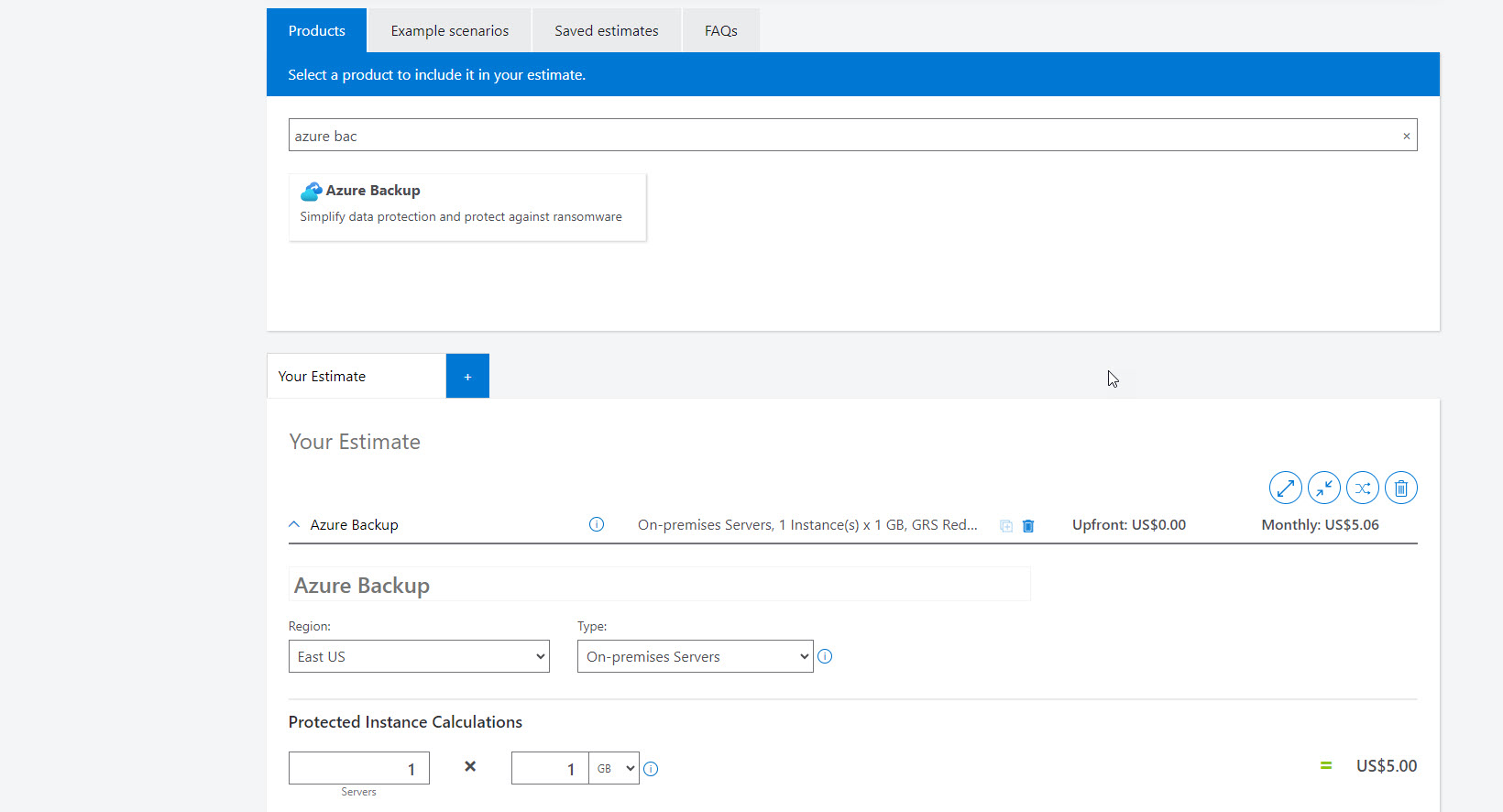1503x812 pixels.
Task: Delete the Azure Backup row
Action: point(1028,526)
